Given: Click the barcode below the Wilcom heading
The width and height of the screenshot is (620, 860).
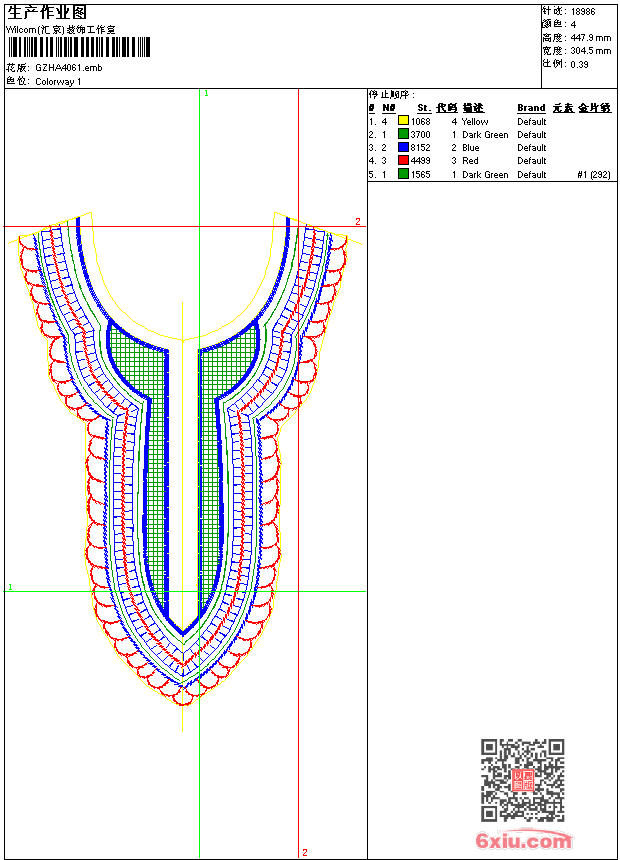Looking at the screenshot, I should [78, 47].
